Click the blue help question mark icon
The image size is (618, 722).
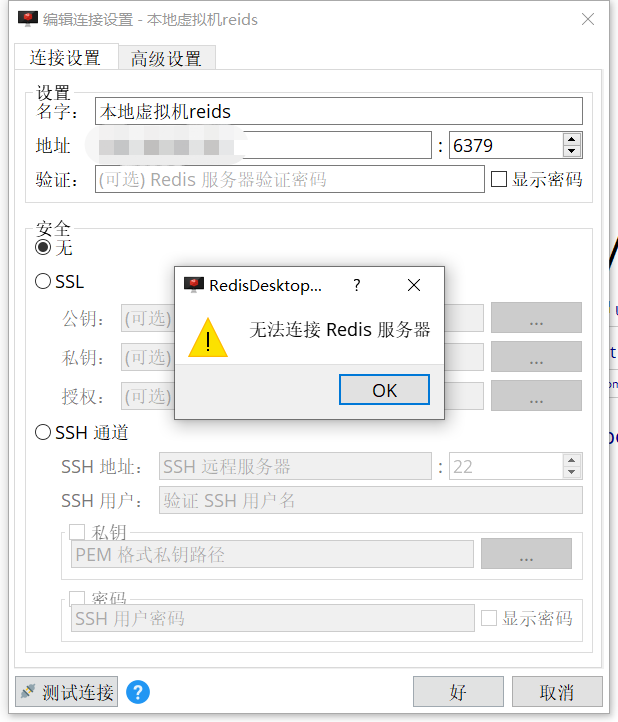(137, 692)
